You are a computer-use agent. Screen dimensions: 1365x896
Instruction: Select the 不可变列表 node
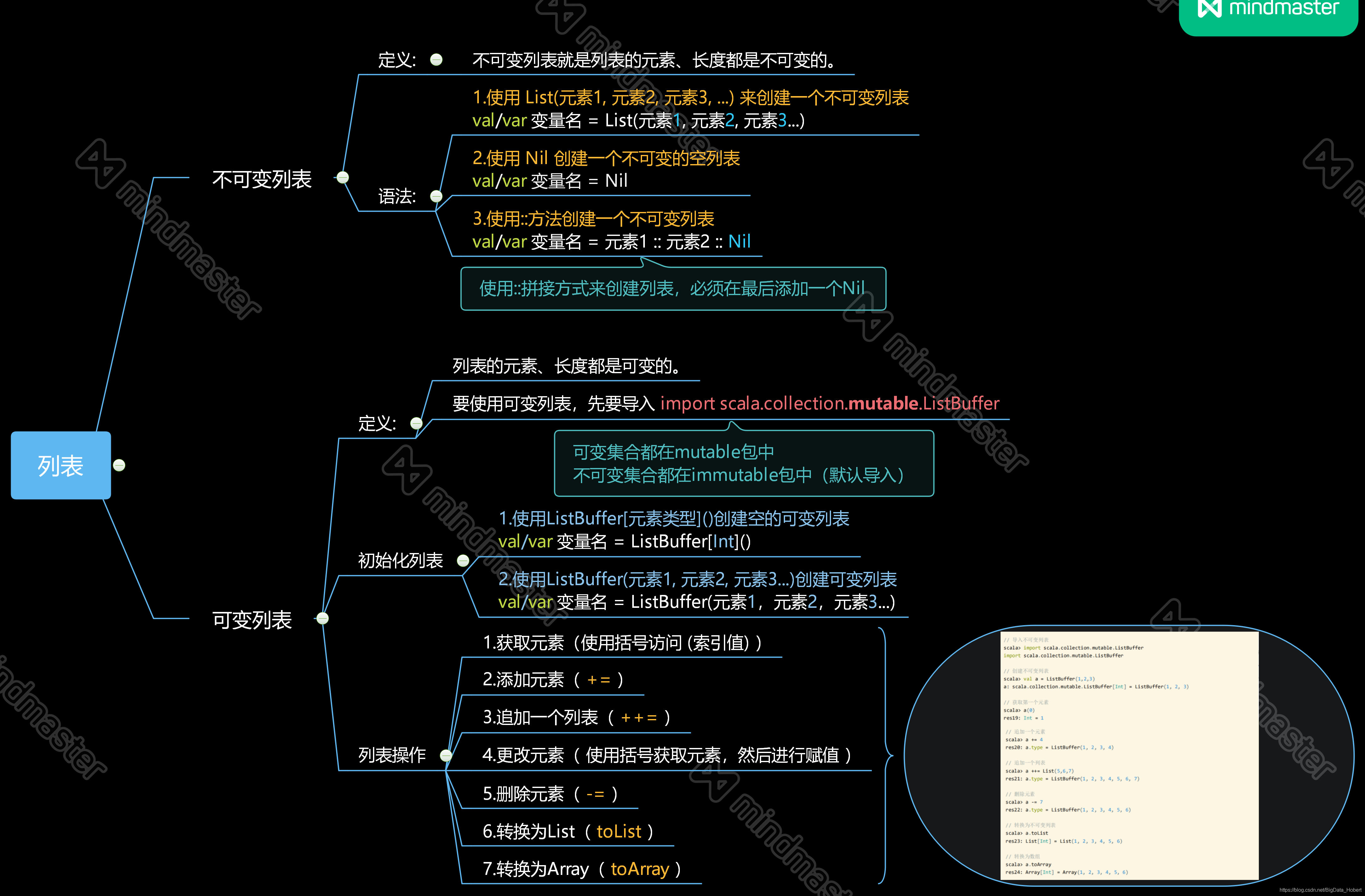261,179
